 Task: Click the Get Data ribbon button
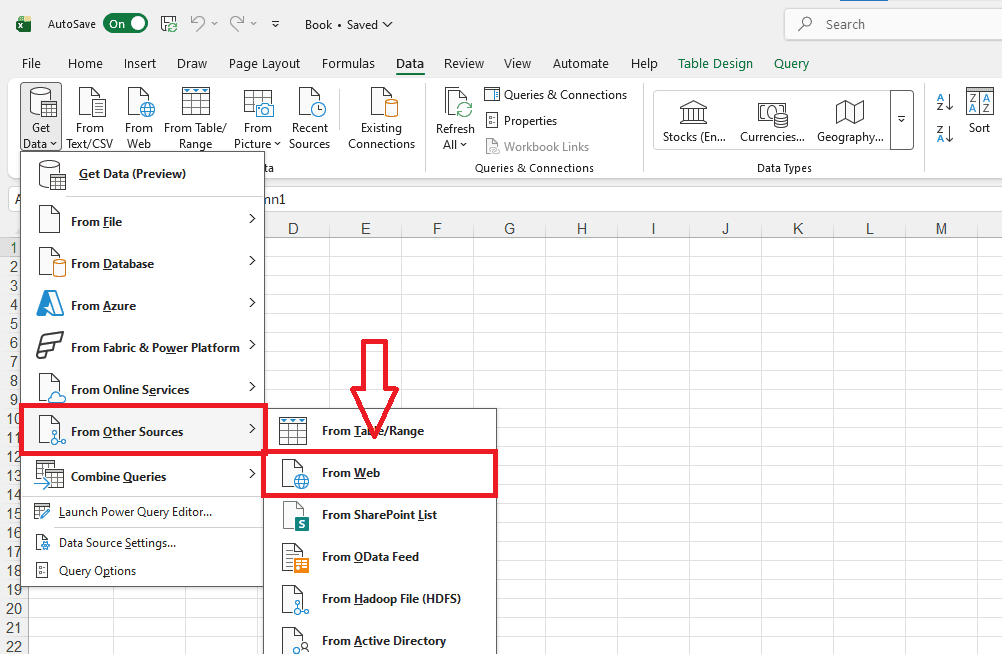click(41, 117)
